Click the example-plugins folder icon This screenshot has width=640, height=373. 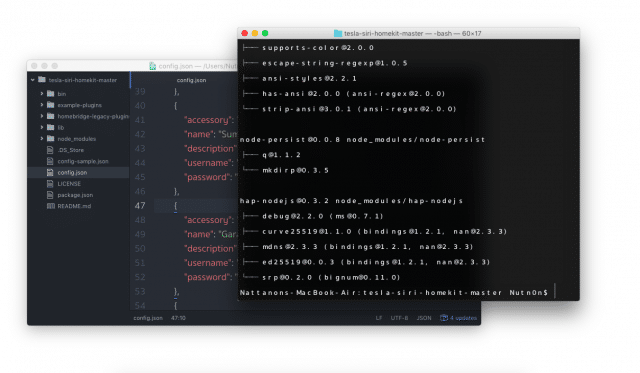[51, 105]
